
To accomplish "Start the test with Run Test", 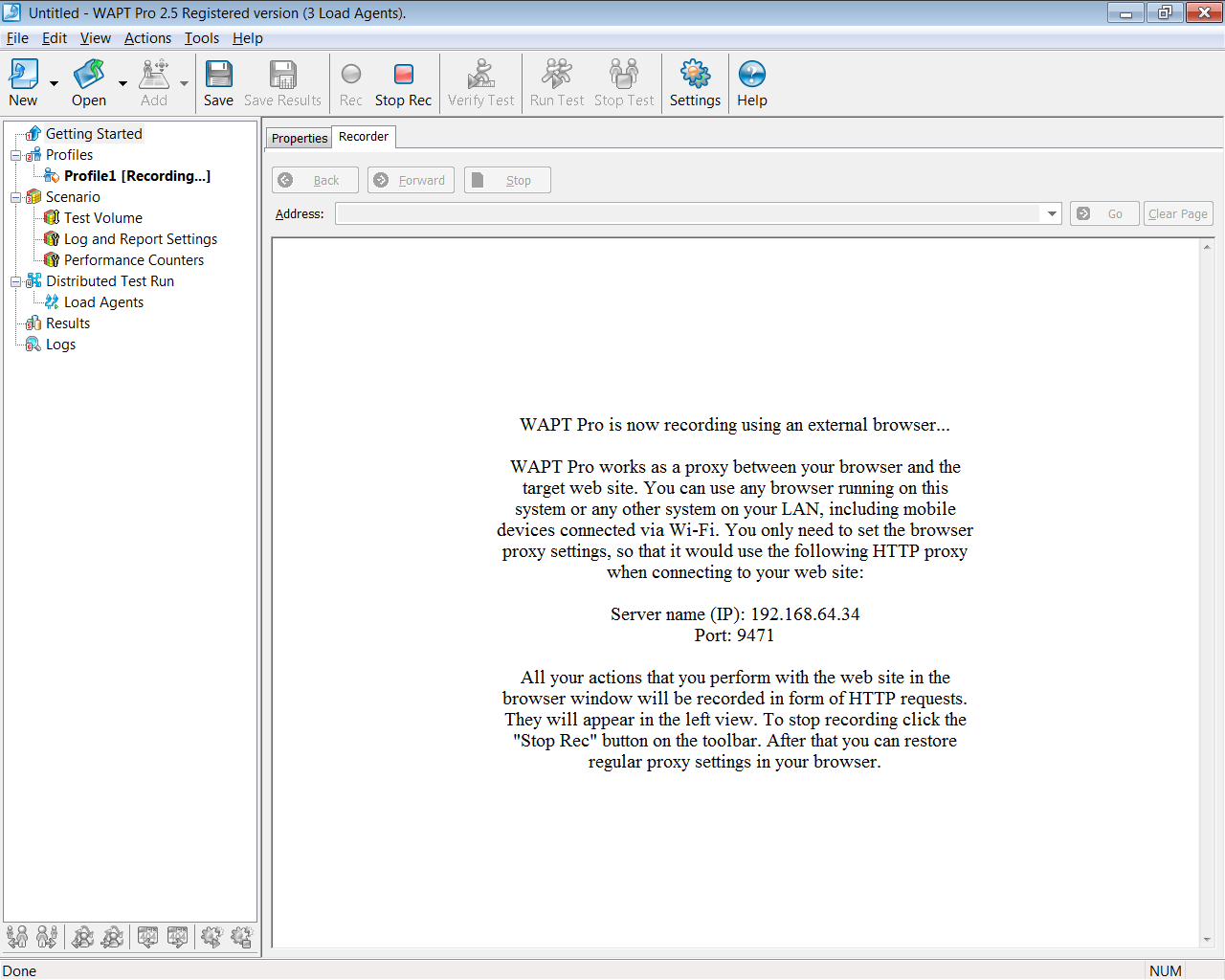I will point(556,83).
